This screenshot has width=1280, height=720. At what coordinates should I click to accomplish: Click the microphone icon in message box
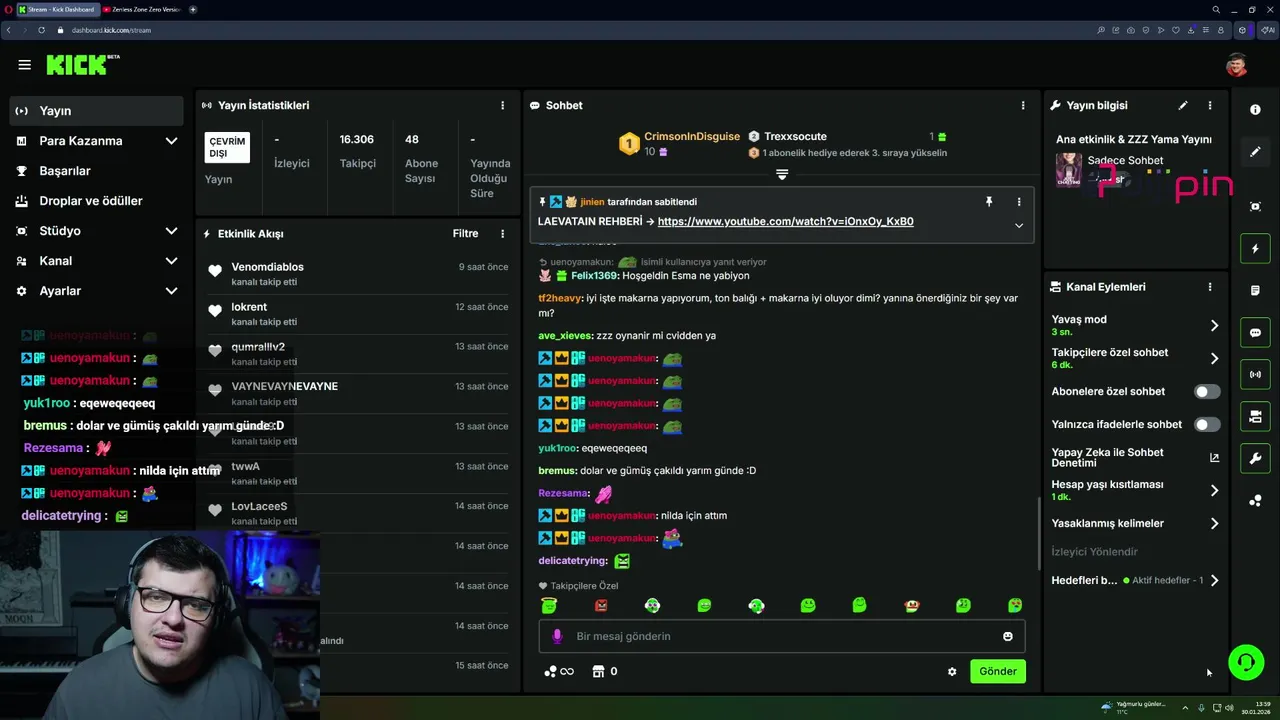tap(558, 636)
